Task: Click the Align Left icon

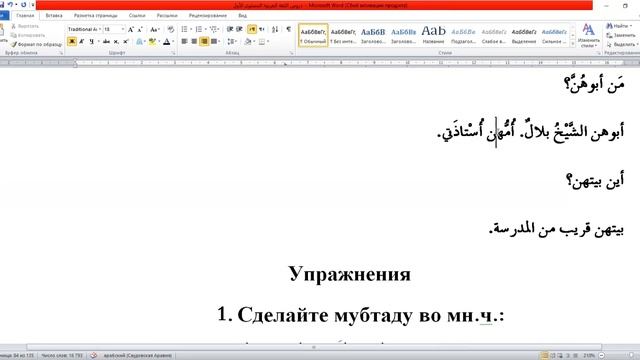Action: click(x=184, y=41)
